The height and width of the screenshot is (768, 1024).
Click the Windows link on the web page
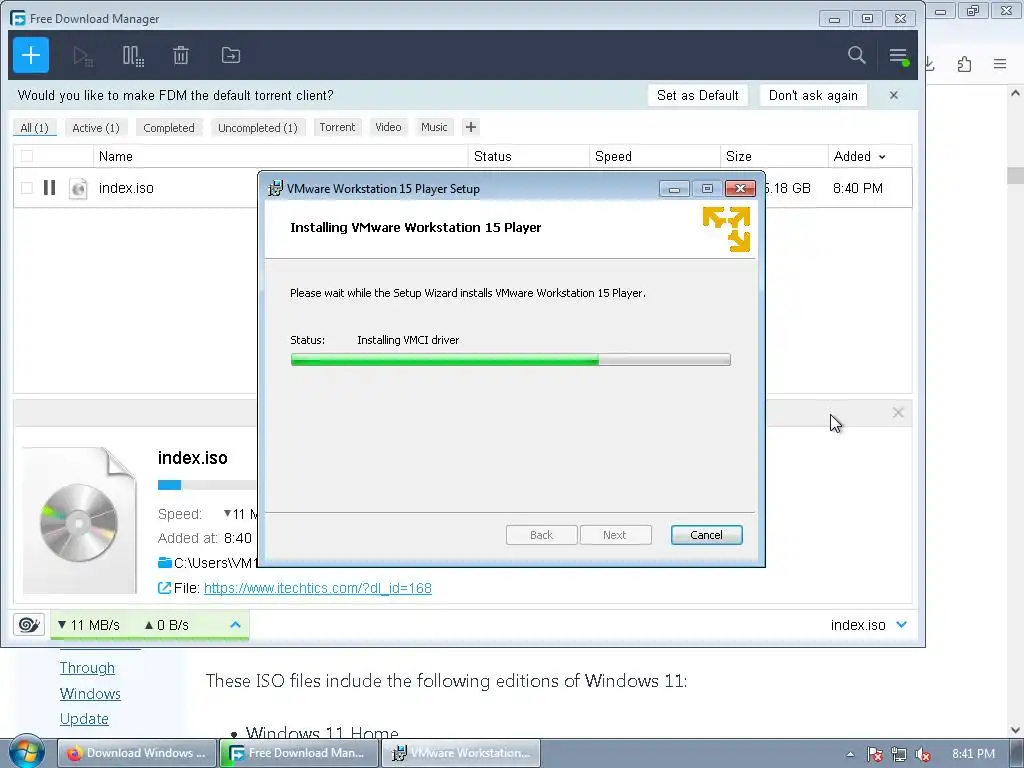pos(90,693)
